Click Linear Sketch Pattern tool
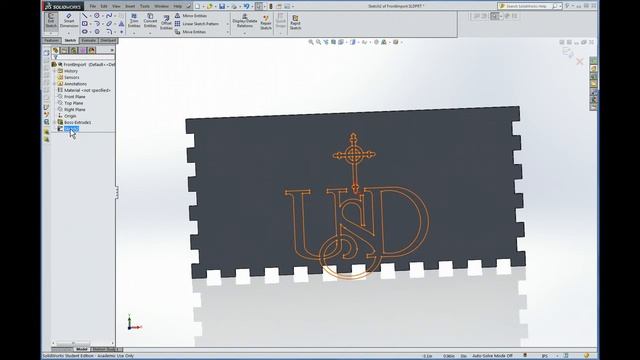Screen dimensions: 640x360 198,24
